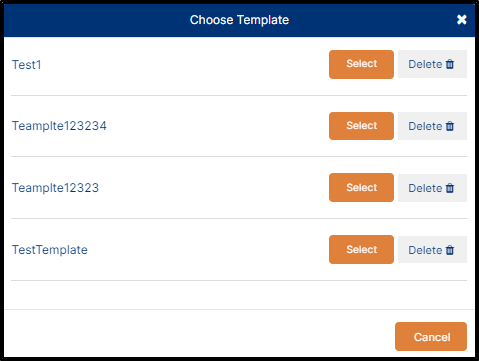Select the TestTemplate template
Image resolution: width=479 pixels, height=361 pixels.
pyautogui.click(x=361, y=249)
